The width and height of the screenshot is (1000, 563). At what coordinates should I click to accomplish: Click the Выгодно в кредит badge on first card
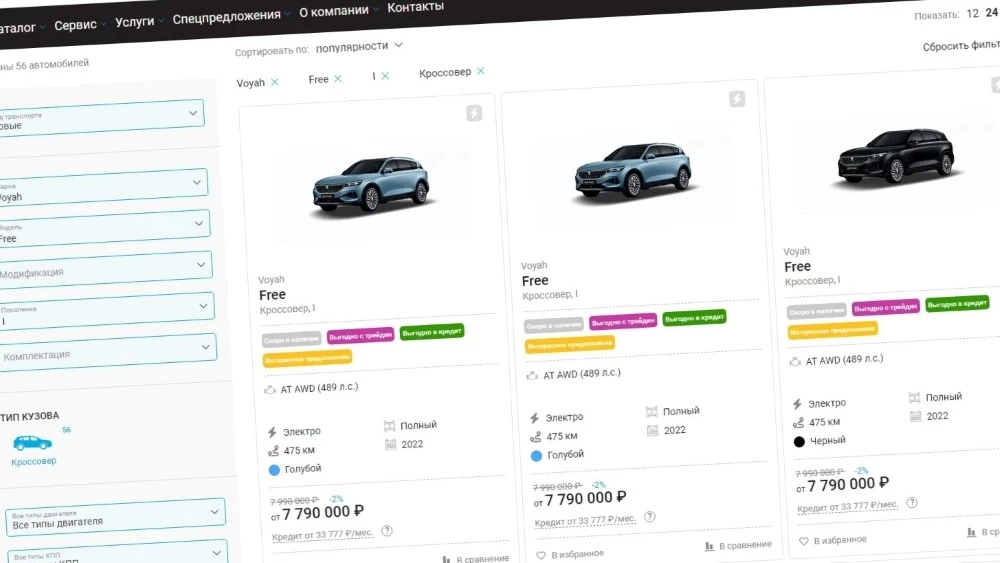pyautogui.click(x=432, y=332)
